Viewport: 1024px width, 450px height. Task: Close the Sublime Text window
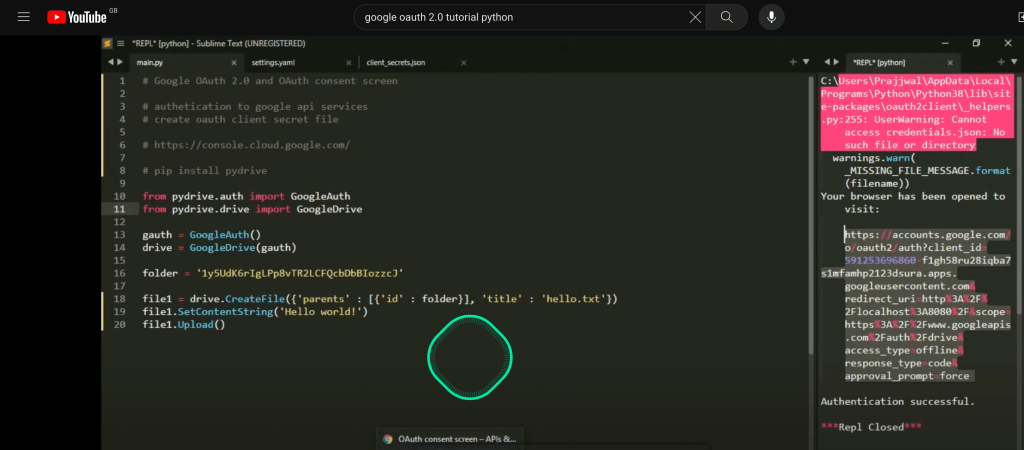(x=1008, y=43)
